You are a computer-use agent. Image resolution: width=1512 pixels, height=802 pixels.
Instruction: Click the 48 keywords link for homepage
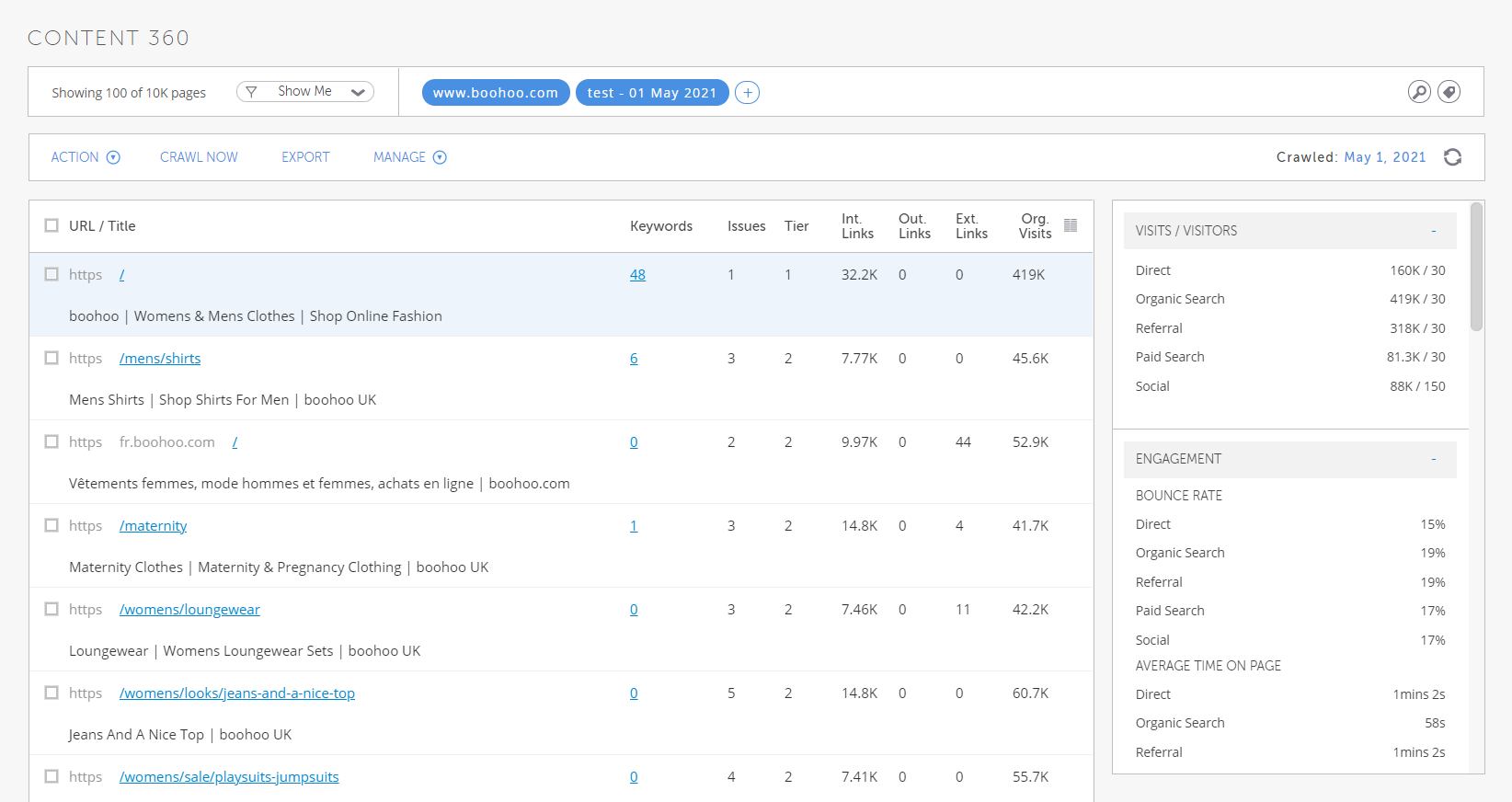click(x=637, y=275)
